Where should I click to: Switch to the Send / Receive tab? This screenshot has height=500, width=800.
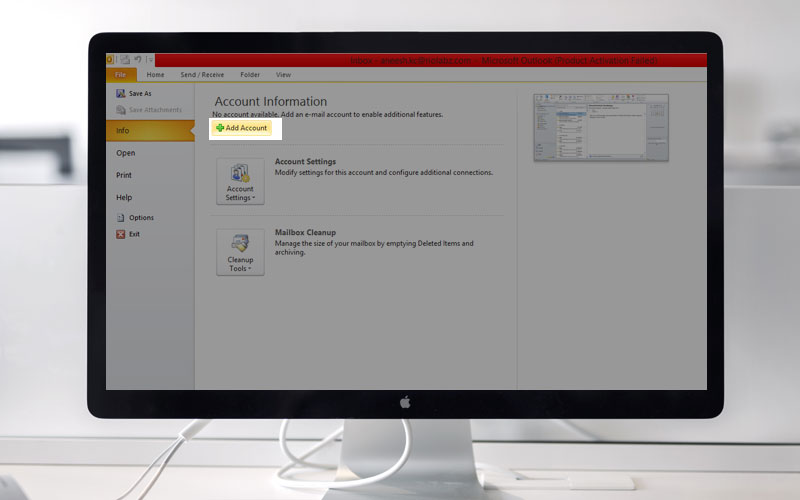click(x=202, y=74)
